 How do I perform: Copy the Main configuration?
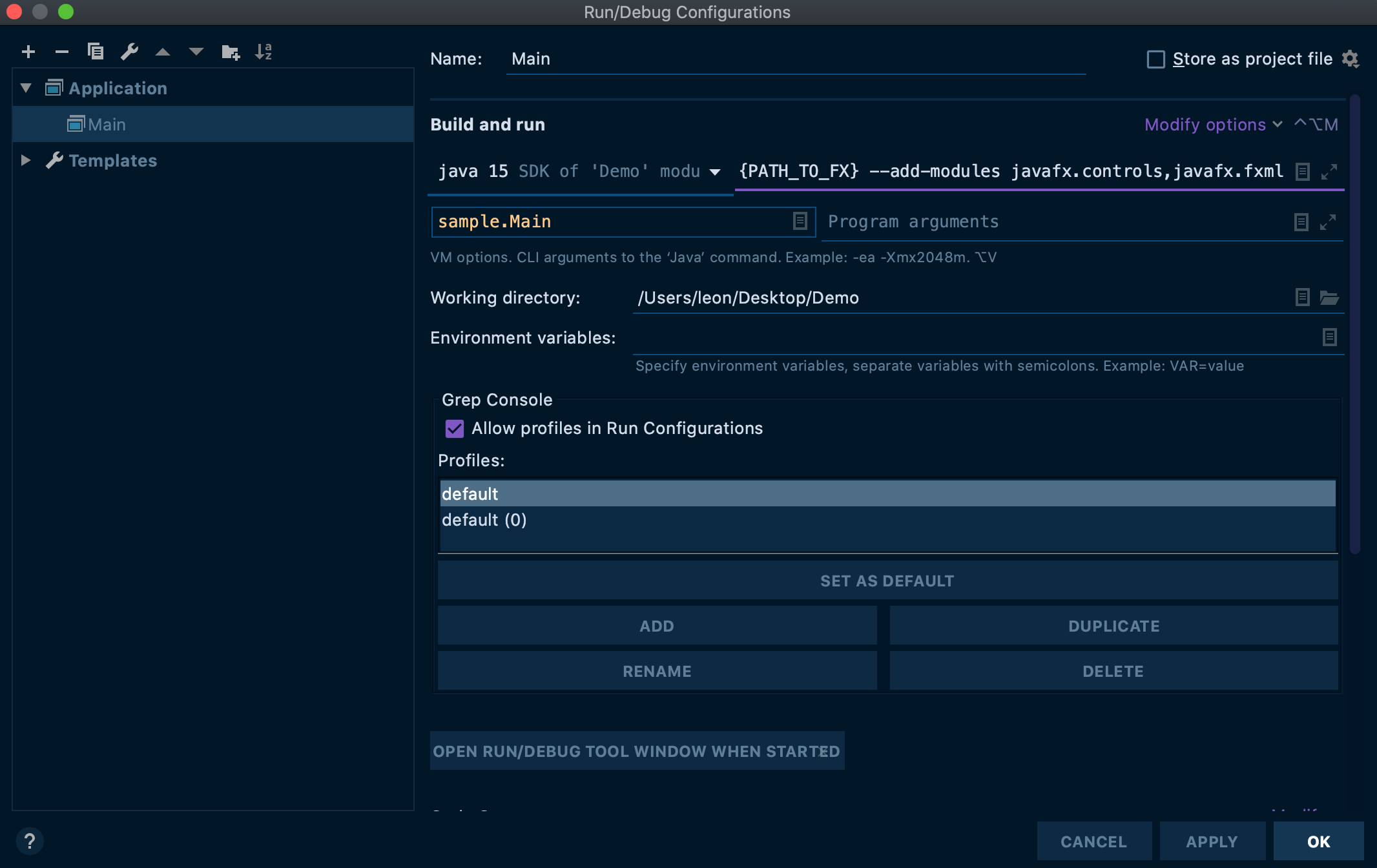96,52
